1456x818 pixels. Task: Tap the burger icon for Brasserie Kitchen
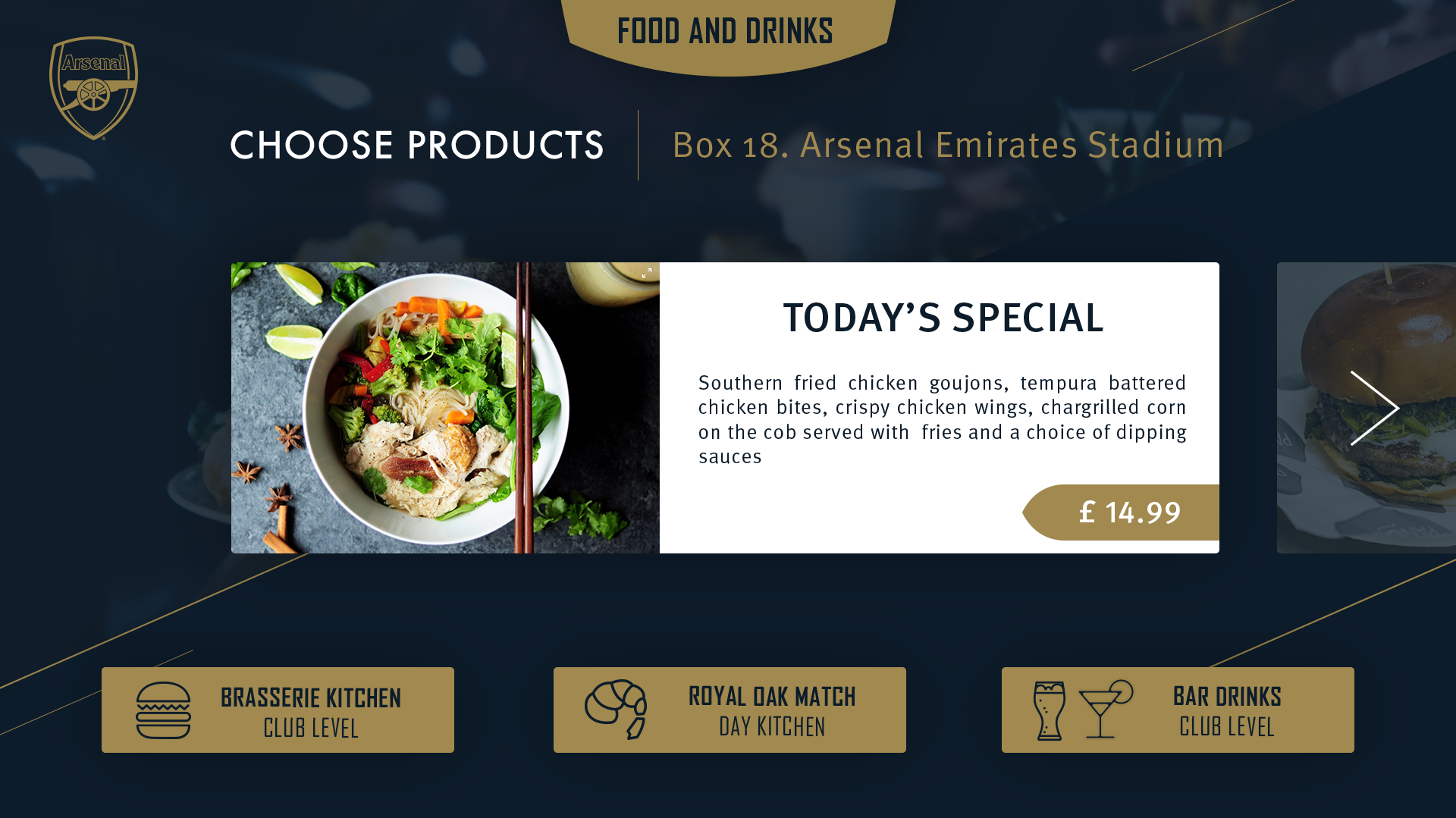[x=163, y=710]
